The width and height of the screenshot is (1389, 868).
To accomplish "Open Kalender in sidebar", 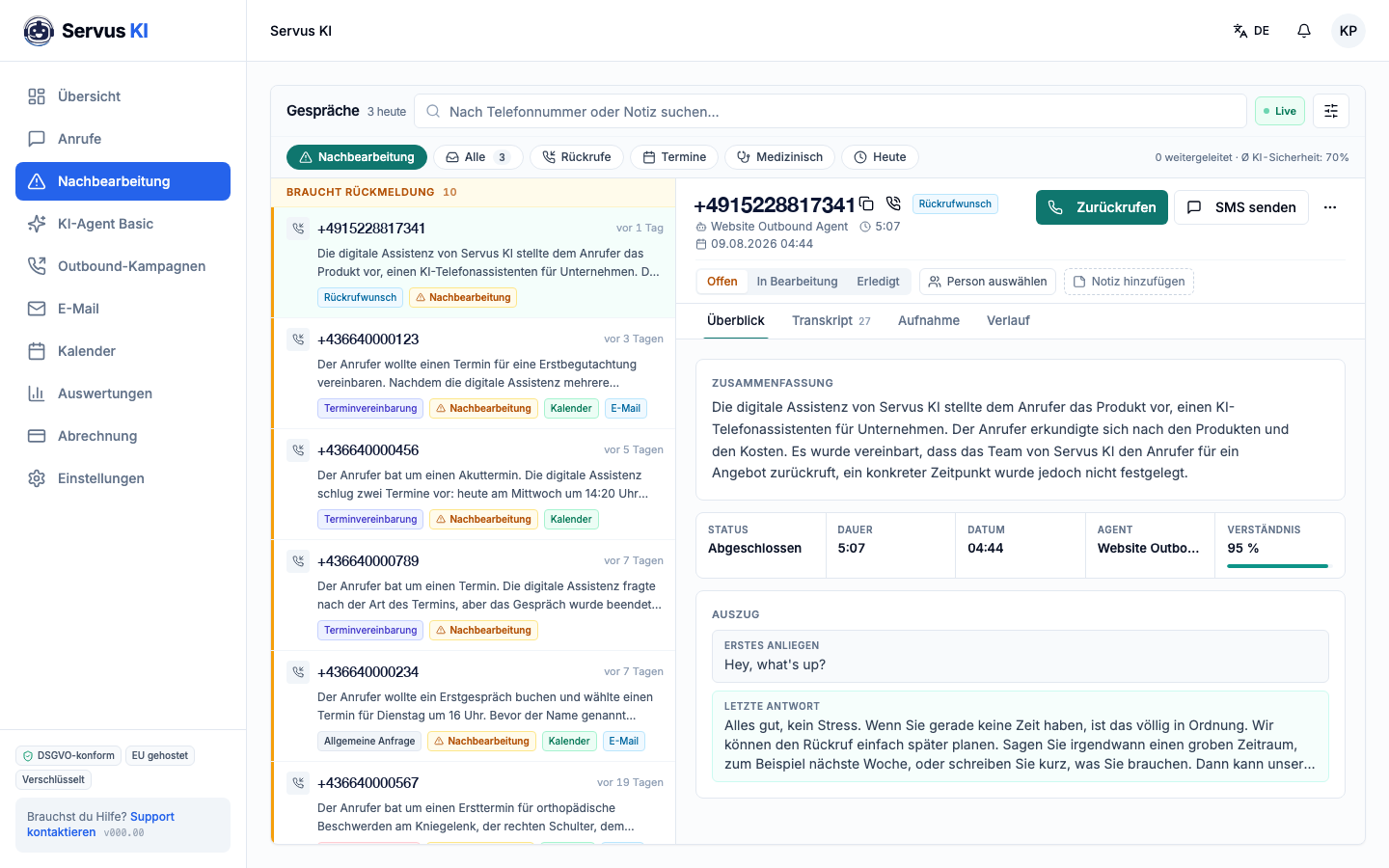I will (123, 351).
